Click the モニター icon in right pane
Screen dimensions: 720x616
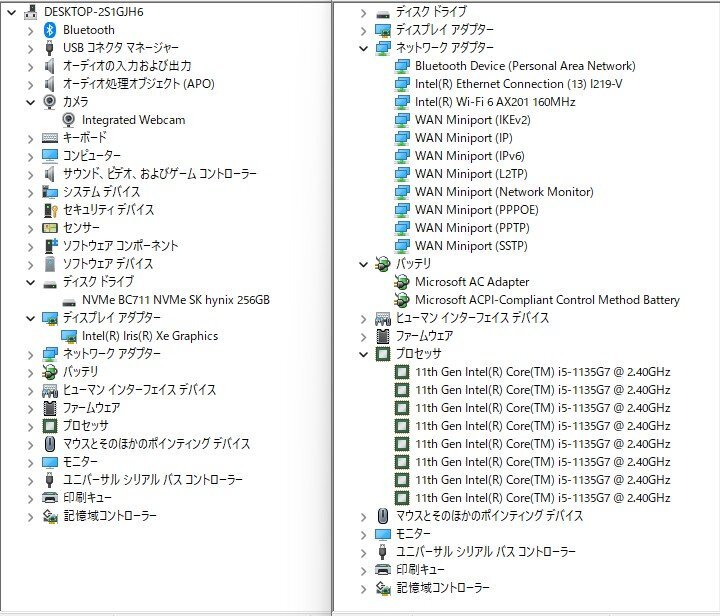382,534
